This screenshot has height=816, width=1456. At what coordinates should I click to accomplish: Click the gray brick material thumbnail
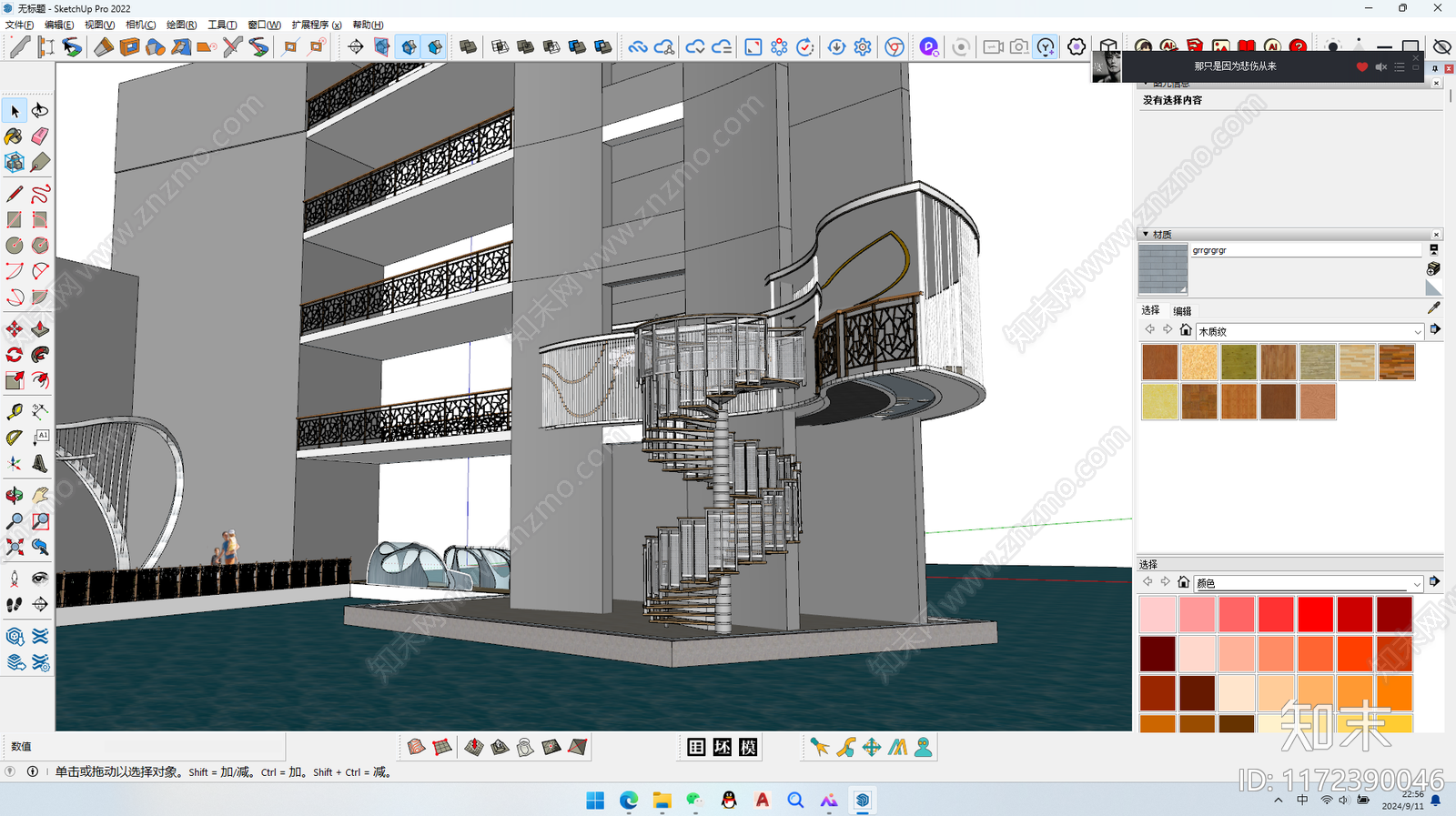[x=1163, y=268]
